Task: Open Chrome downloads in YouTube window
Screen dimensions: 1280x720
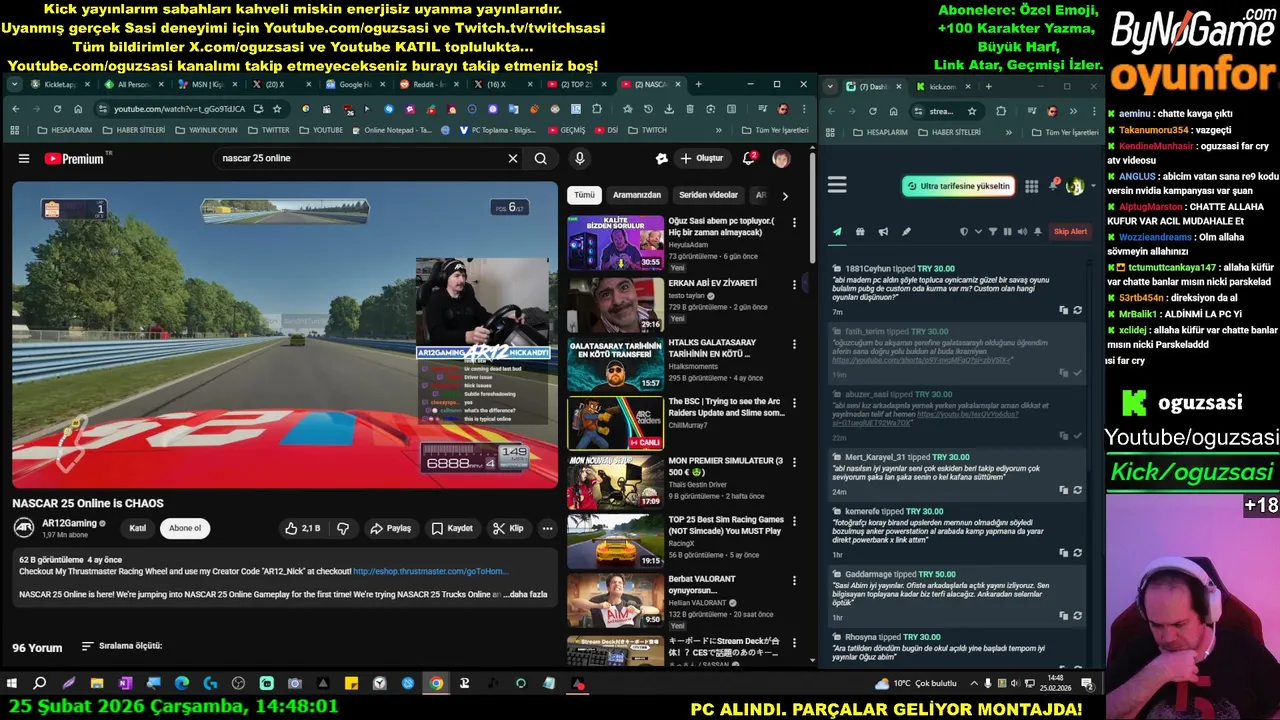Action: pos(668,109)
